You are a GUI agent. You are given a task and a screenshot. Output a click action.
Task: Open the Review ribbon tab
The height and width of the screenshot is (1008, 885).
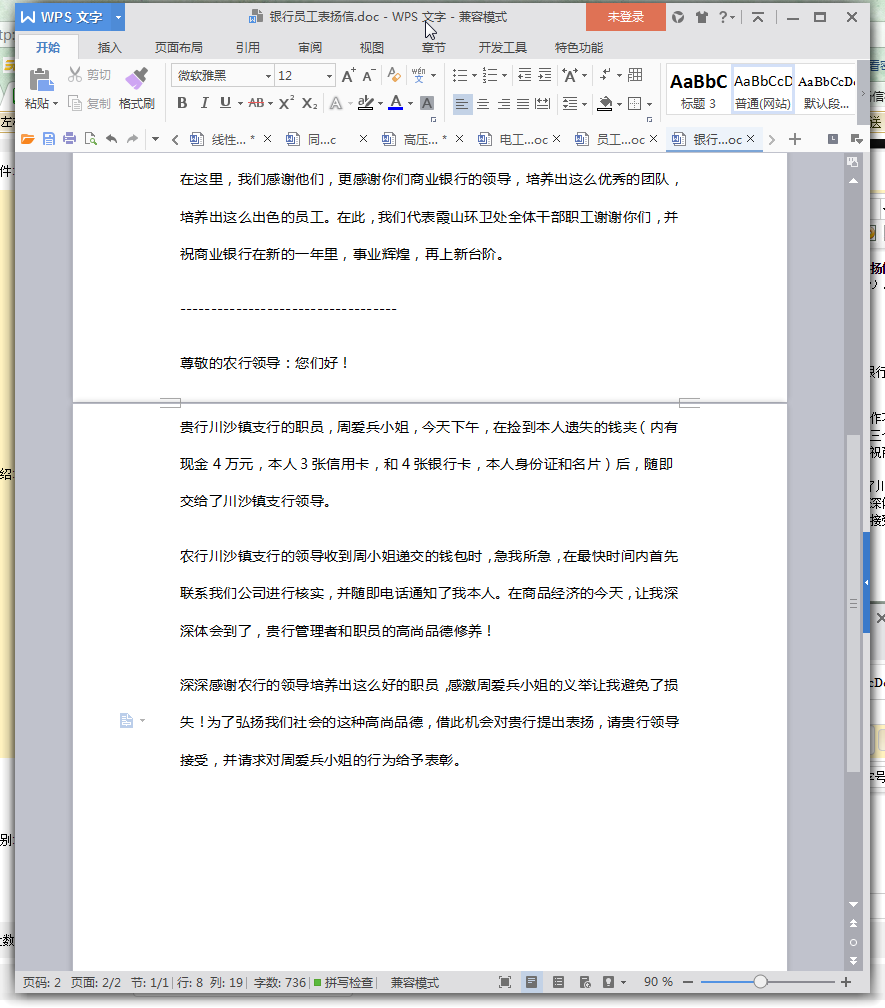click(310, 48)
